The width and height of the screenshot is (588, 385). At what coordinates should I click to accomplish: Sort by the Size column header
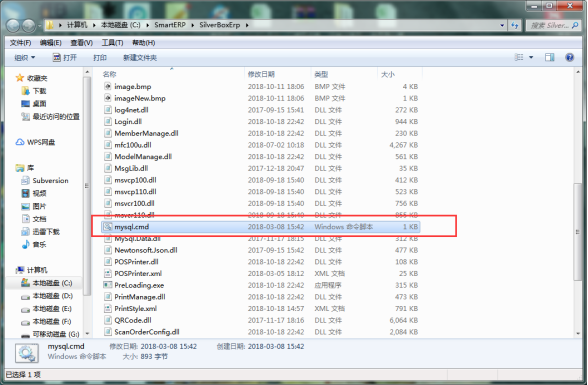(x=388, y=74)
